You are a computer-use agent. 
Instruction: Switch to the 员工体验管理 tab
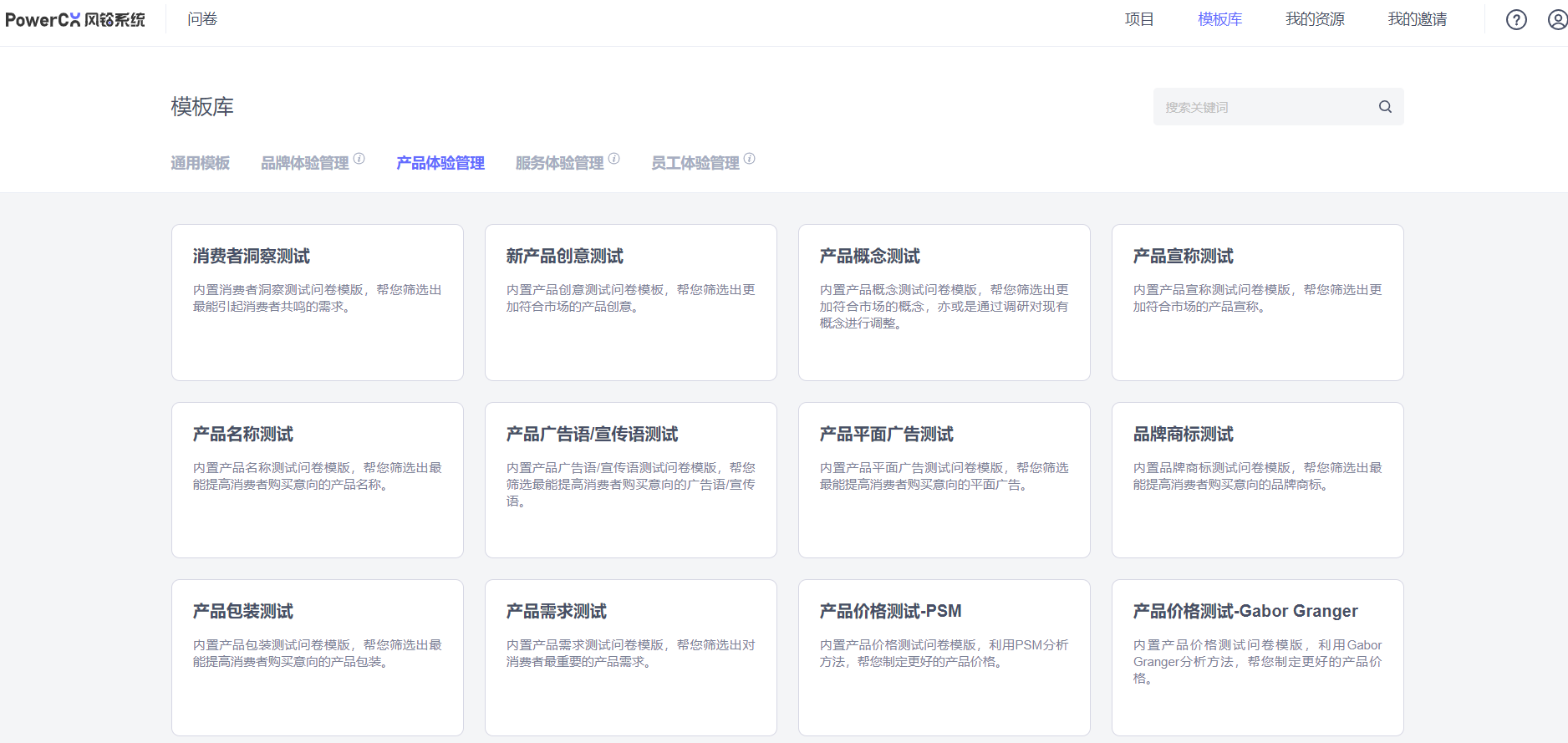(x=695, y=163)
